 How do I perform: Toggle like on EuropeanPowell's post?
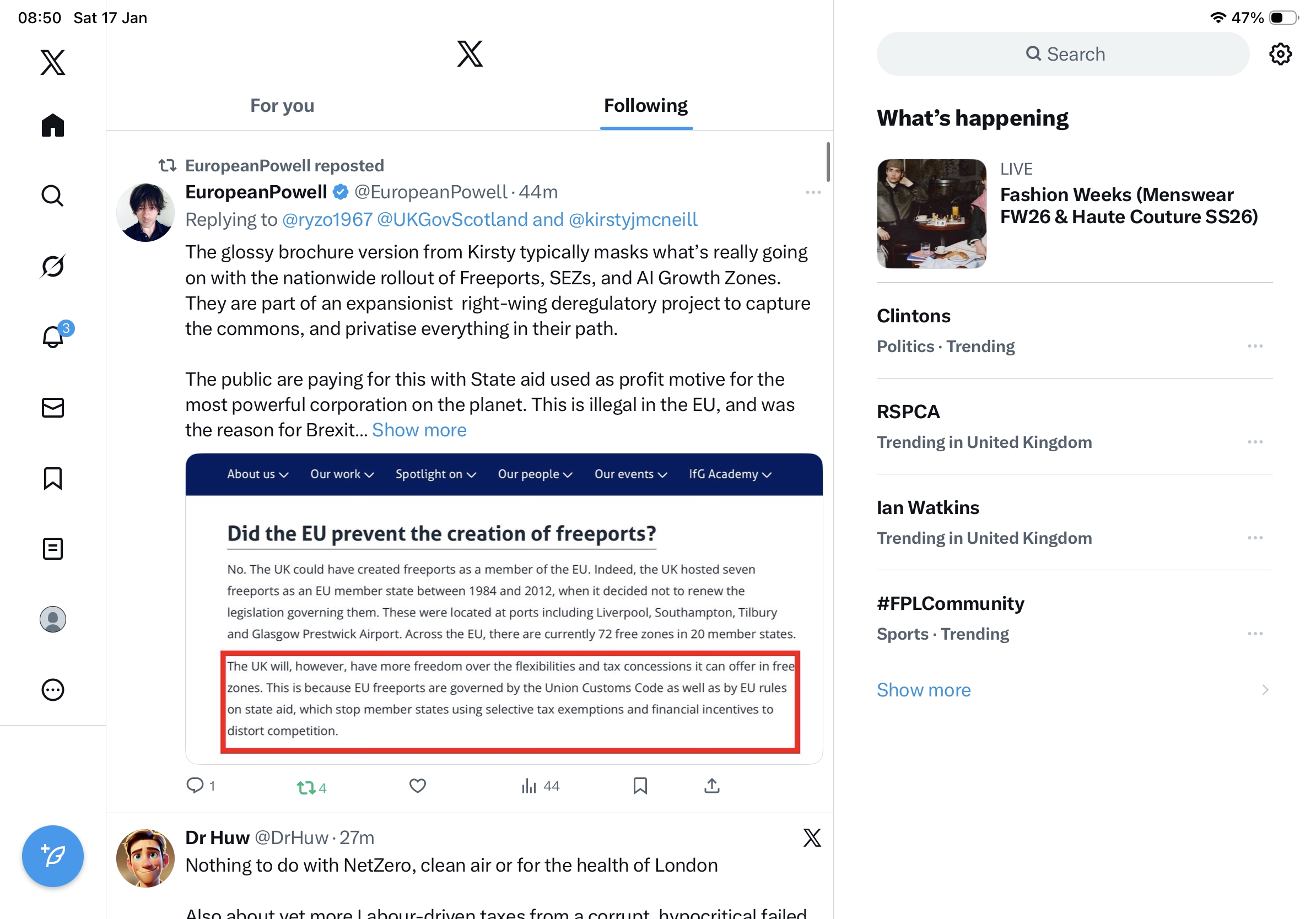coord(417,786)
